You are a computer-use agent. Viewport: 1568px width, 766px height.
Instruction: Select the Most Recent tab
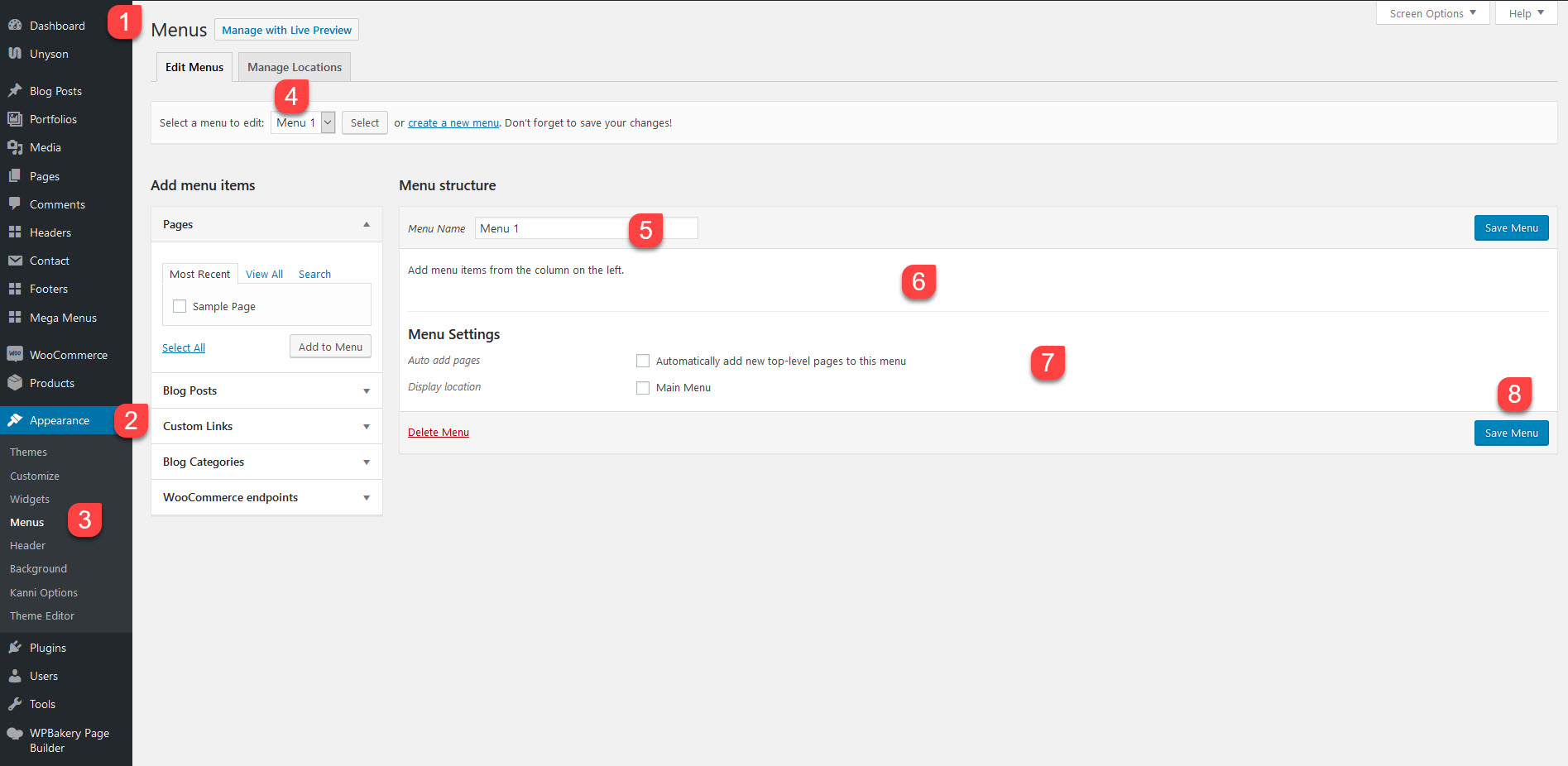click(x=200, y=274)
